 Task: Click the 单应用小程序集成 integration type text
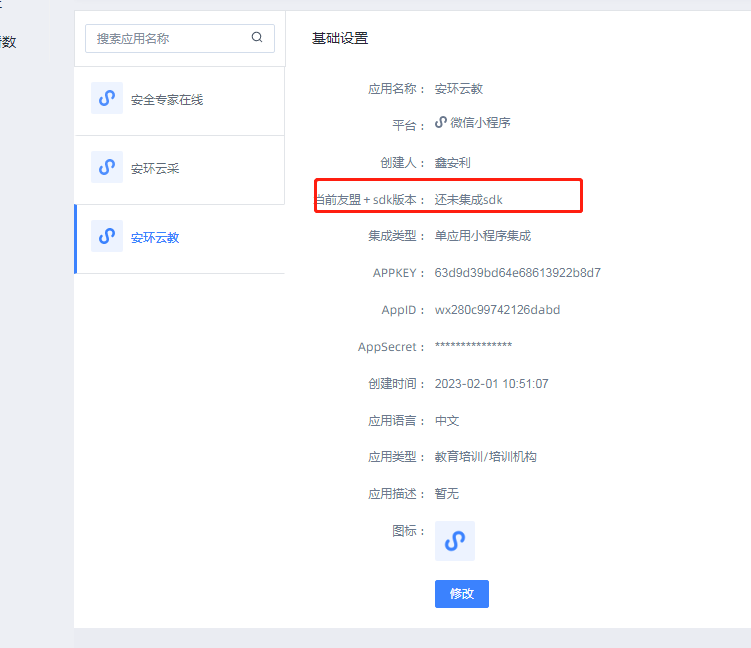pos(482,236)
